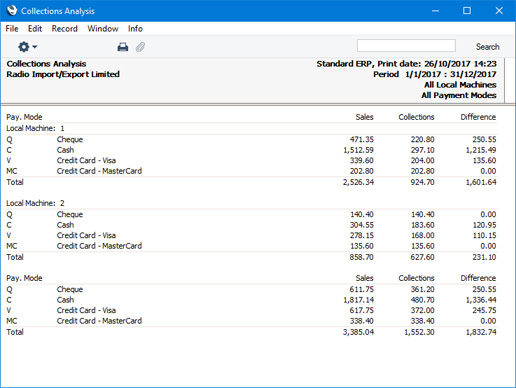Click Sales value 304.55
This screenshot has width=516, height=388.
click(362, 225)
